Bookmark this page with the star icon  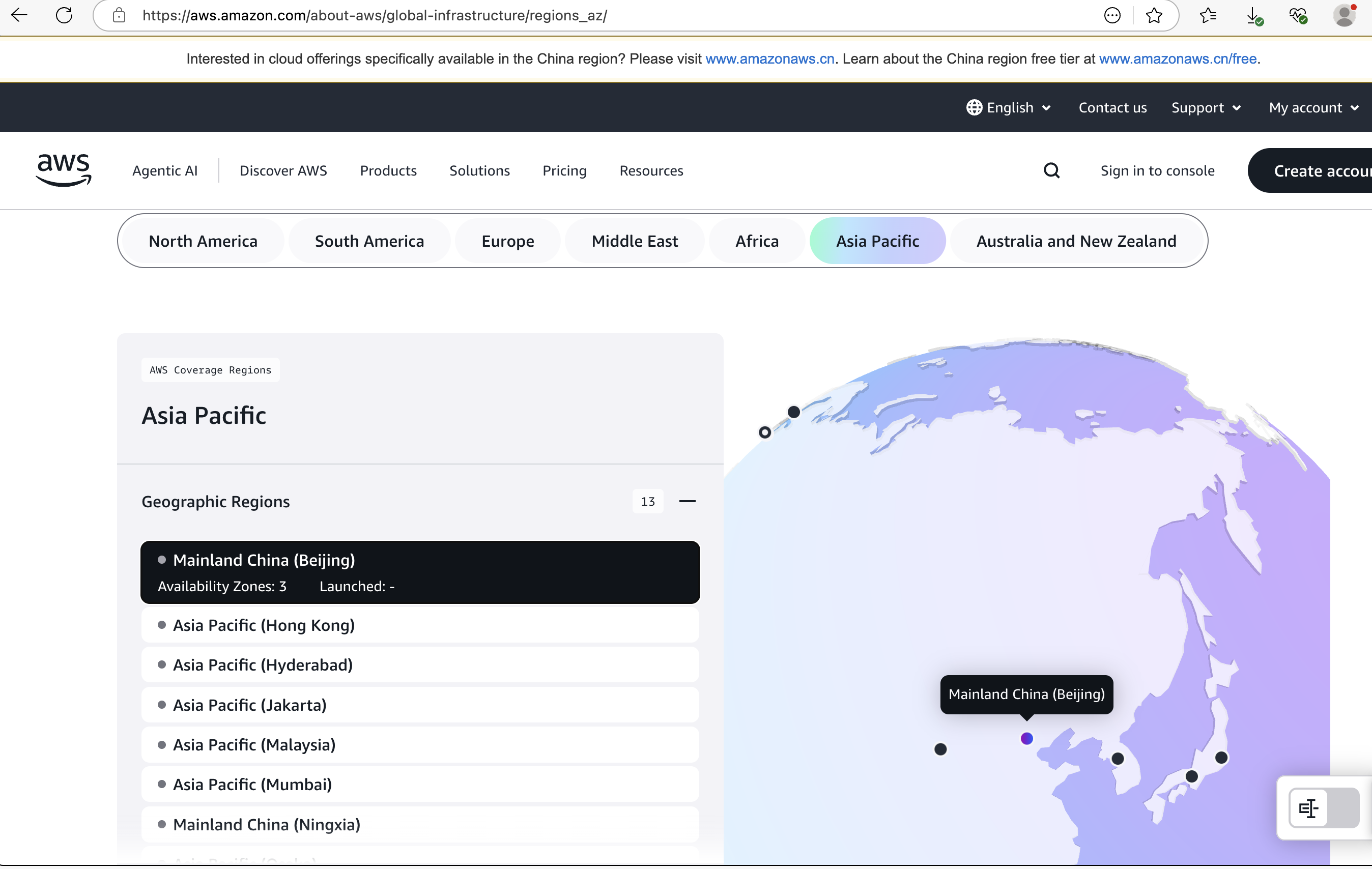[x=1154, y=15]
